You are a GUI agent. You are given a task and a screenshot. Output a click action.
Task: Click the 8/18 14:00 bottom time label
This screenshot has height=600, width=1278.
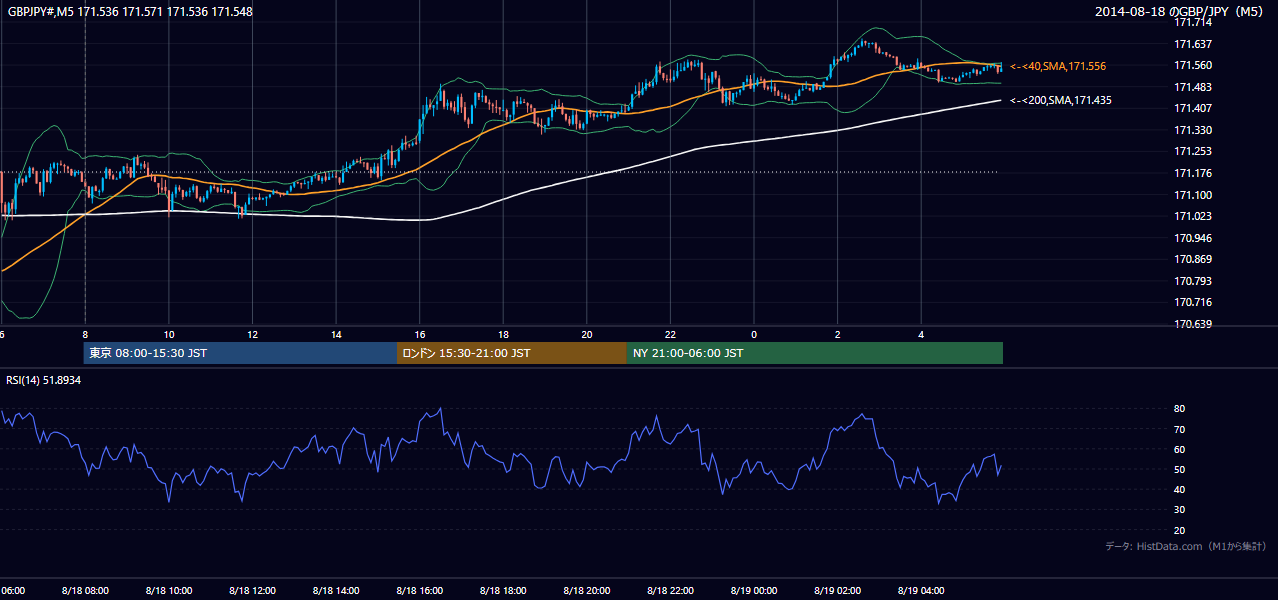336,591
